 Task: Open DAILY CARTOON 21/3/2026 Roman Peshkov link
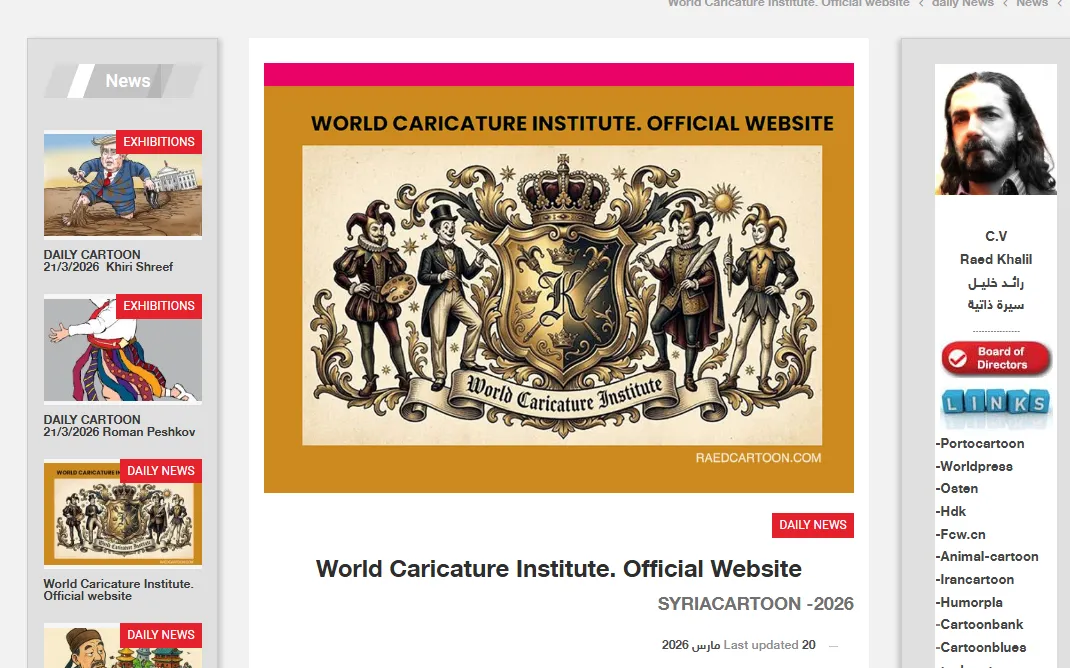[119, 426]
